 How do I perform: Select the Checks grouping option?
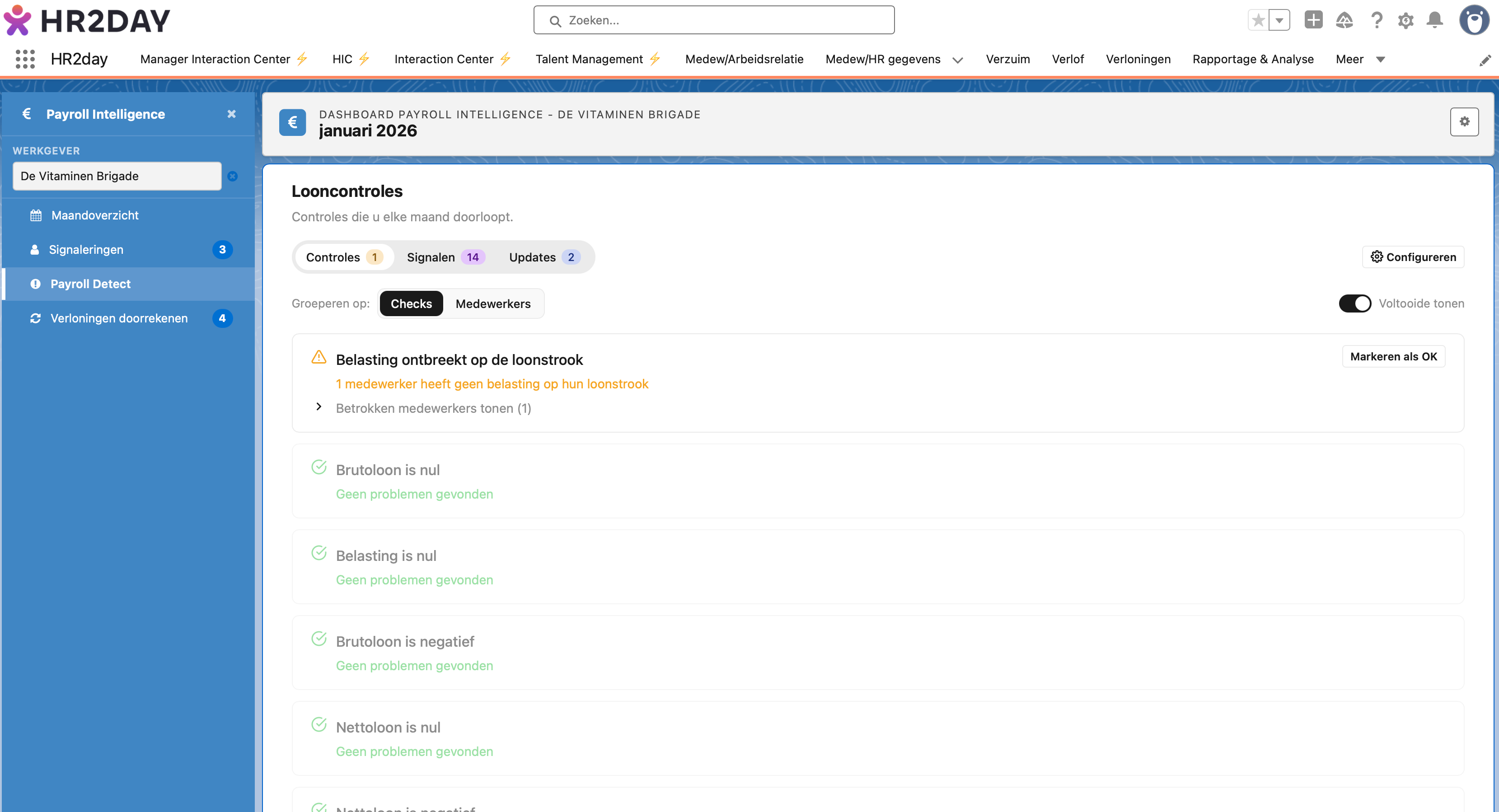pyautogui.click(x=411, y=303)
